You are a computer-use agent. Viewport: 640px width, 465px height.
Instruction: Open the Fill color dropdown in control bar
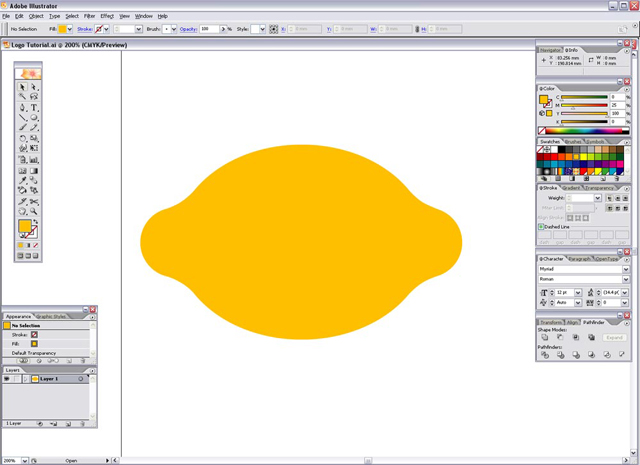pos(70,29)
